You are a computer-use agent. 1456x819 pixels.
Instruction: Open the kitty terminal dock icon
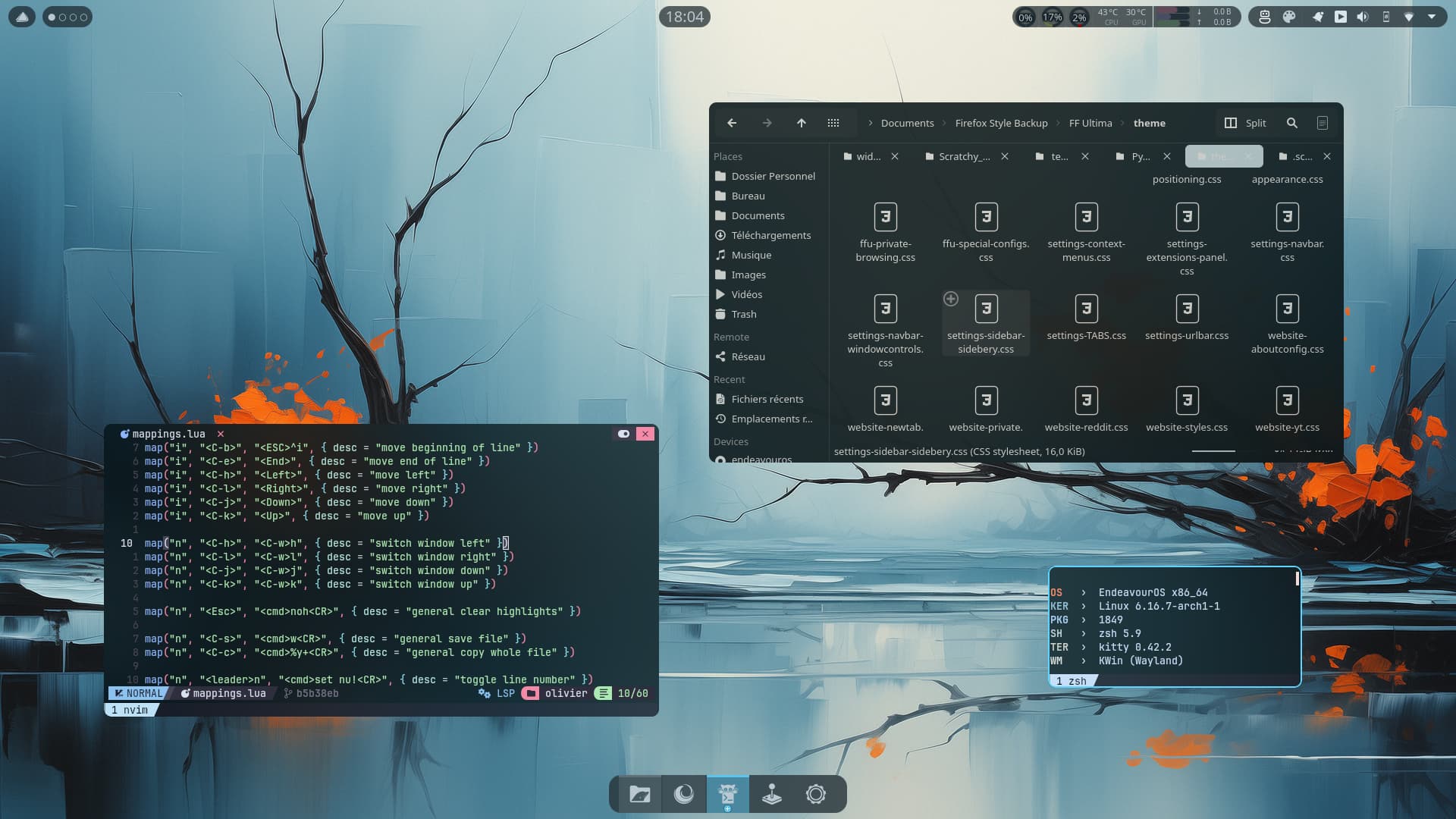(x=727, y=794)
